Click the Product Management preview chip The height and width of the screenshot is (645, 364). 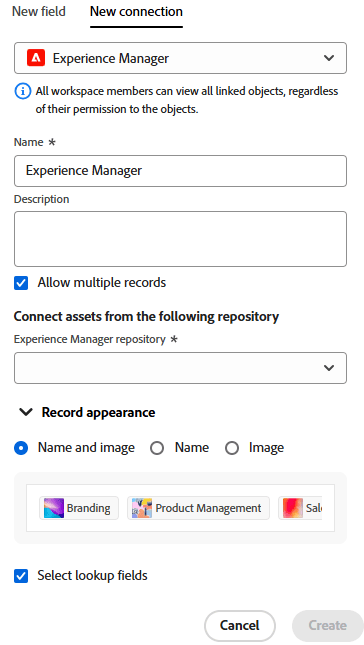(x=198, y=508)
